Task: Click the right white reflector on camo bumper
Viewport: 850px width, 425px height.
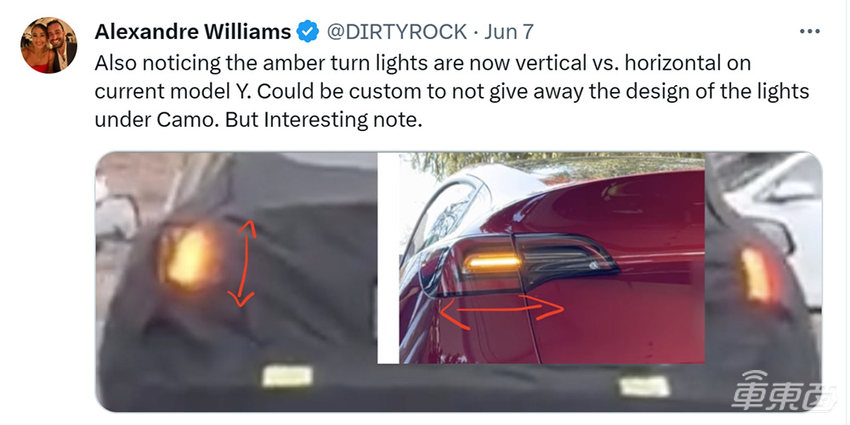Action: pos(645,386)
